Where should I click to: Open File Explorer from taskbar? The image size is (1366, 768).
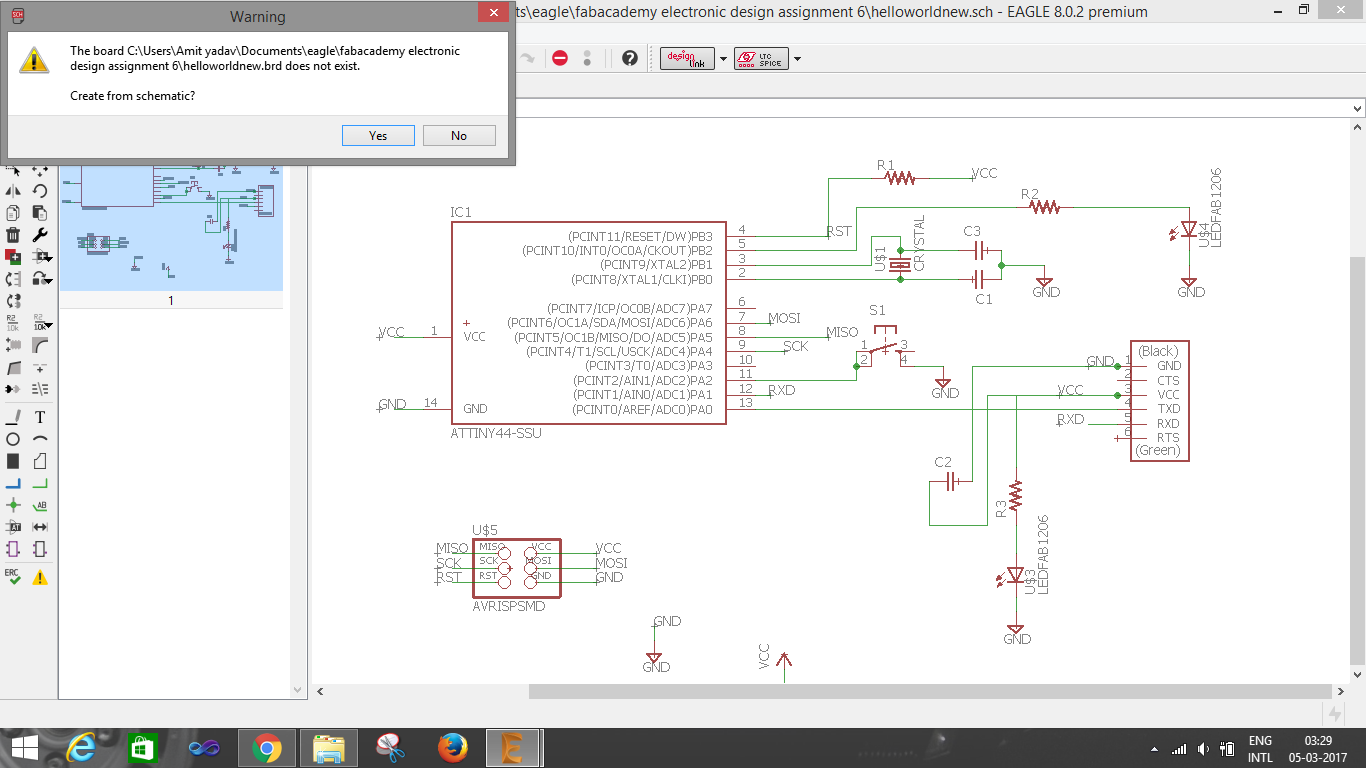[x=328, y=748]
